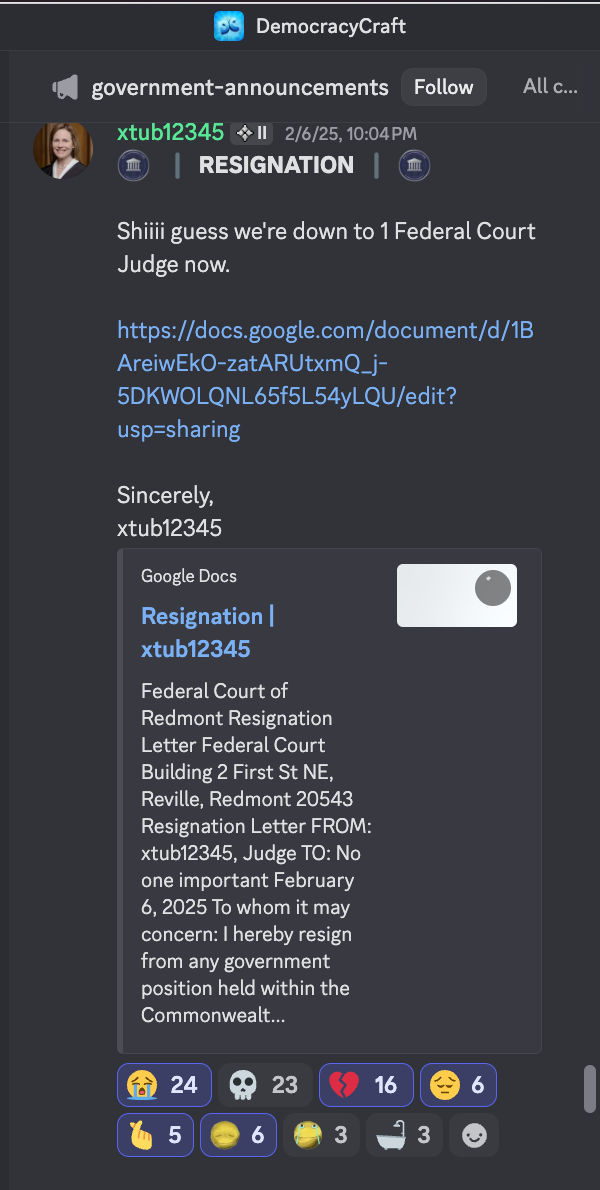Click the Follow button
Screen dimensions: 600x1190
click(x=444, y=87)
